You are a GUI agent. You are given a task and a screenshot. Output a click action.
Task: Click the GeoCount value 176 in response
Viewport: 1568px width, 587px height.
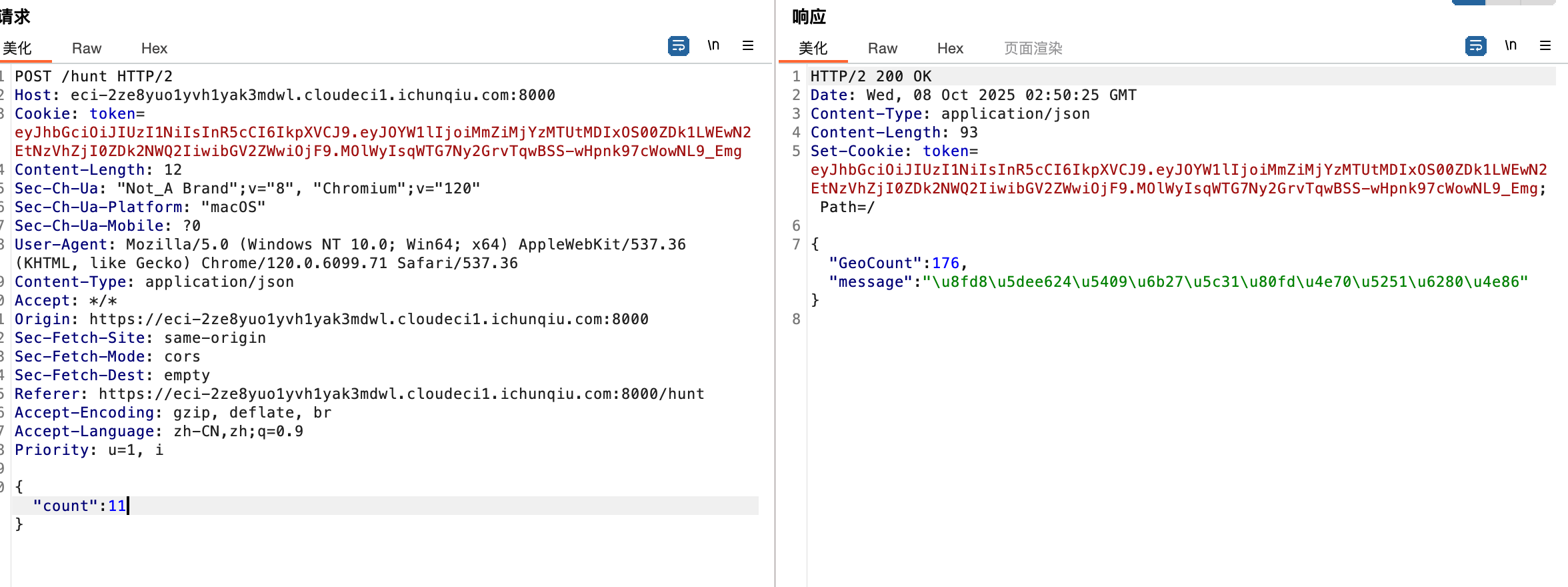pyautogui.click(x=945, y=263)
